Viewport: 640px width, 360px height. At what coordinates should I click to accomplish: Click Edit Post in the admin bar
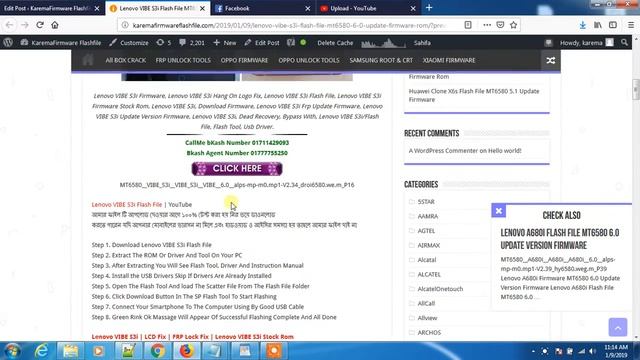pos(262,42)
